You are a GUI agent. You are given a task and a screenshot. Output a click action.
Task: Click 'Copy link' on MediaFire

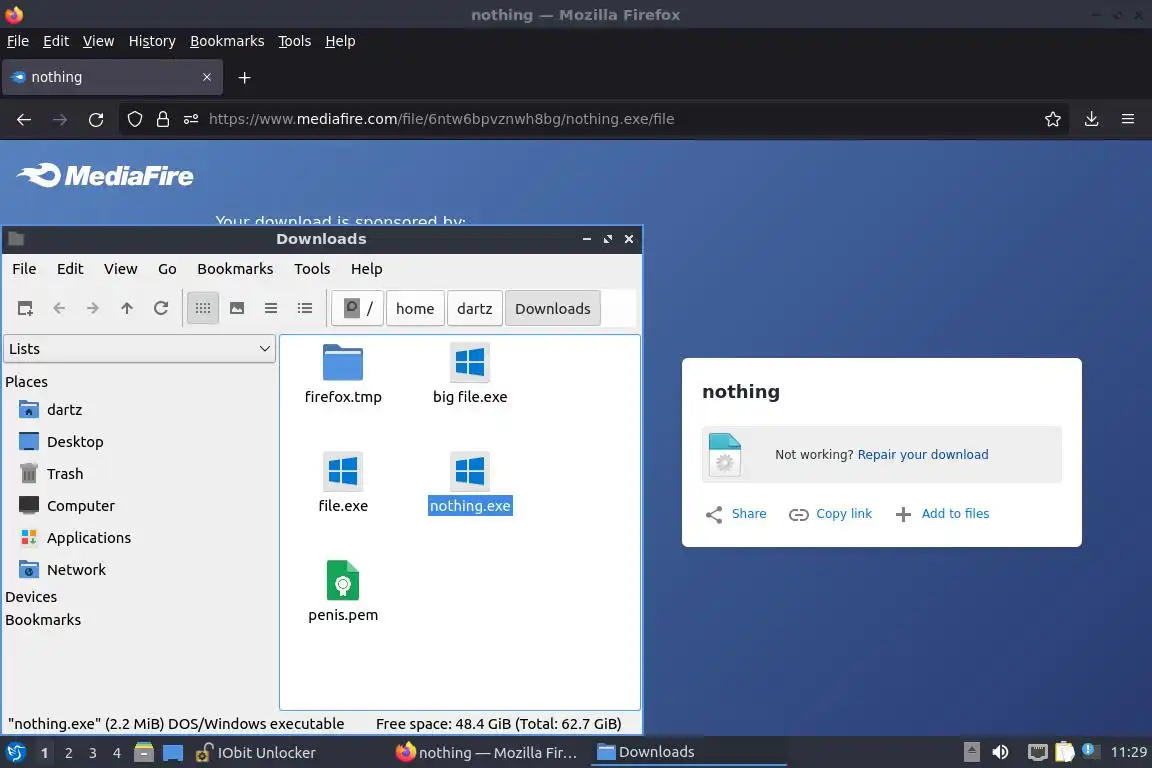click(830, 514)
